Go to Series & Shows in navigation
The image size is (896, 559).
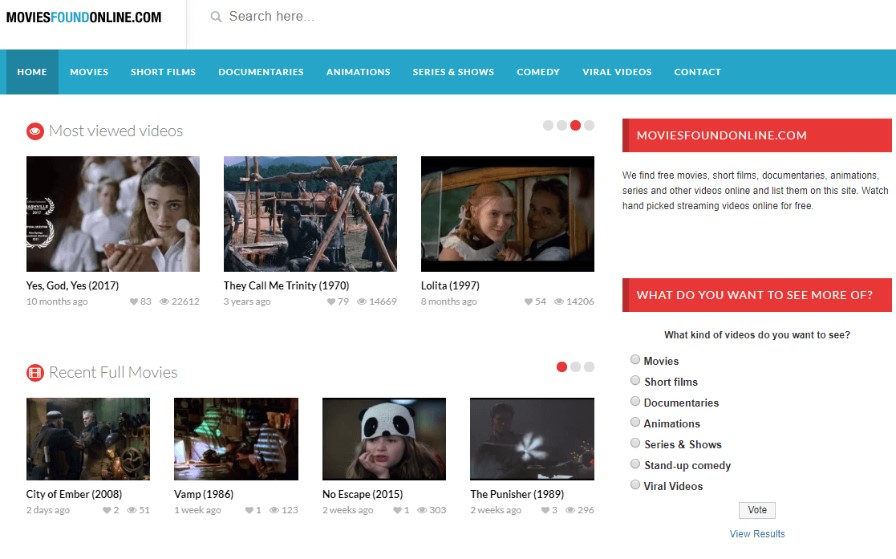[453, 72]
